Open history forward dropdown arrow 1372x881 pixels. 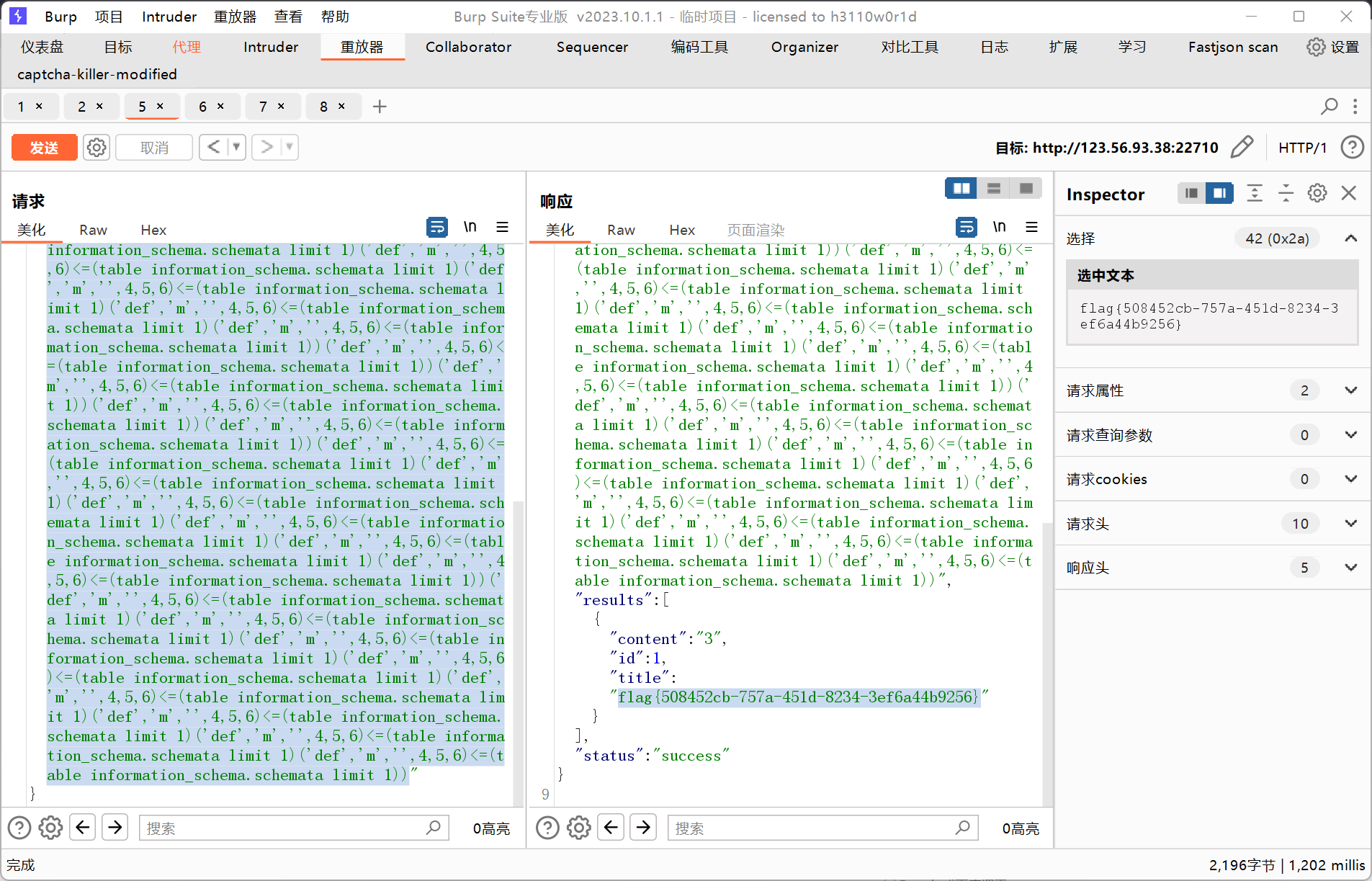[289, 147]
